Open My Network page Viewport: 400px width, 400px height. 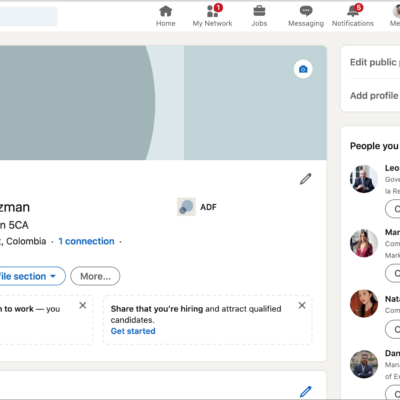coord(212,16)
